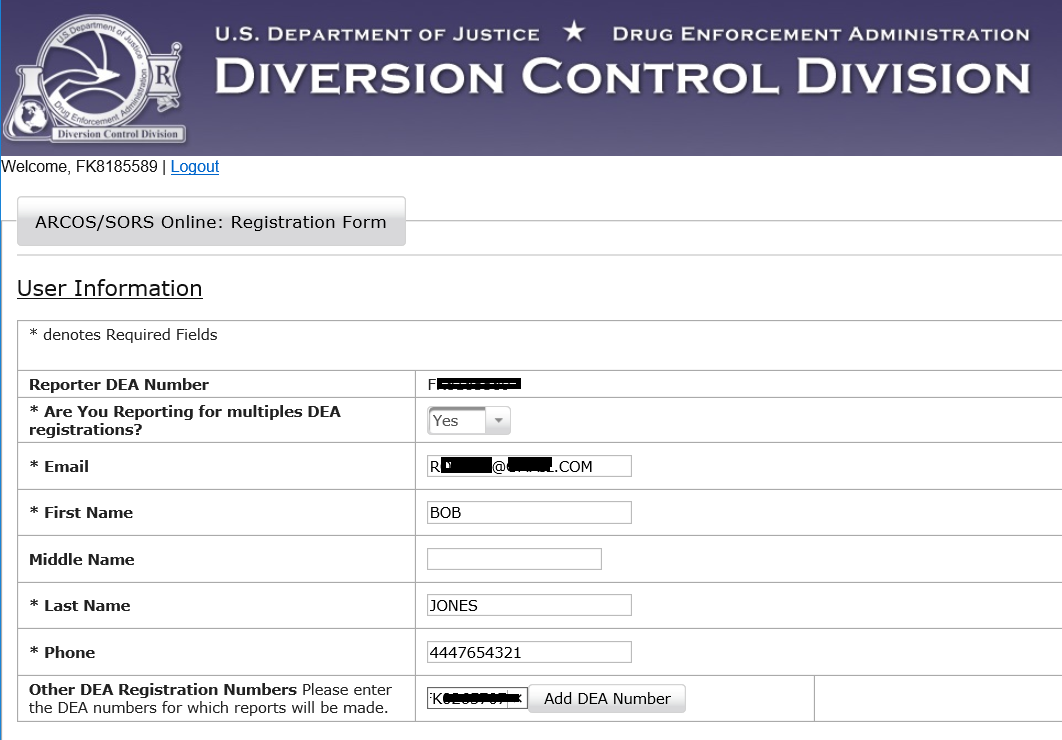The width and height of the screenshot is (1062, 740).
Task: Click the '* denotes Required Fields' note
Action: 123,334
